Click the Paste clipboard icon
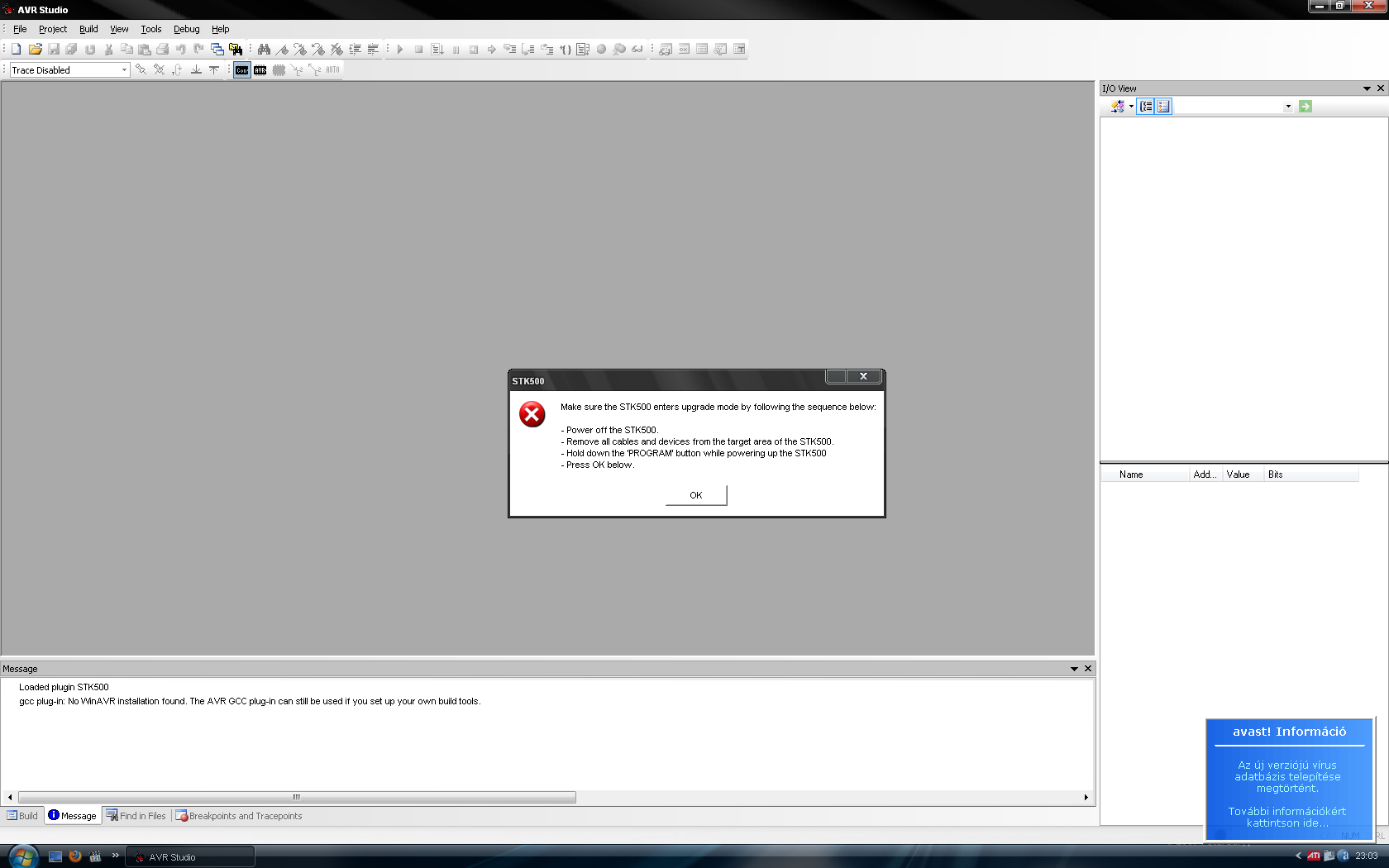Image resolution: width=1389 pixels, height=868 pixels. pos(145,50)
